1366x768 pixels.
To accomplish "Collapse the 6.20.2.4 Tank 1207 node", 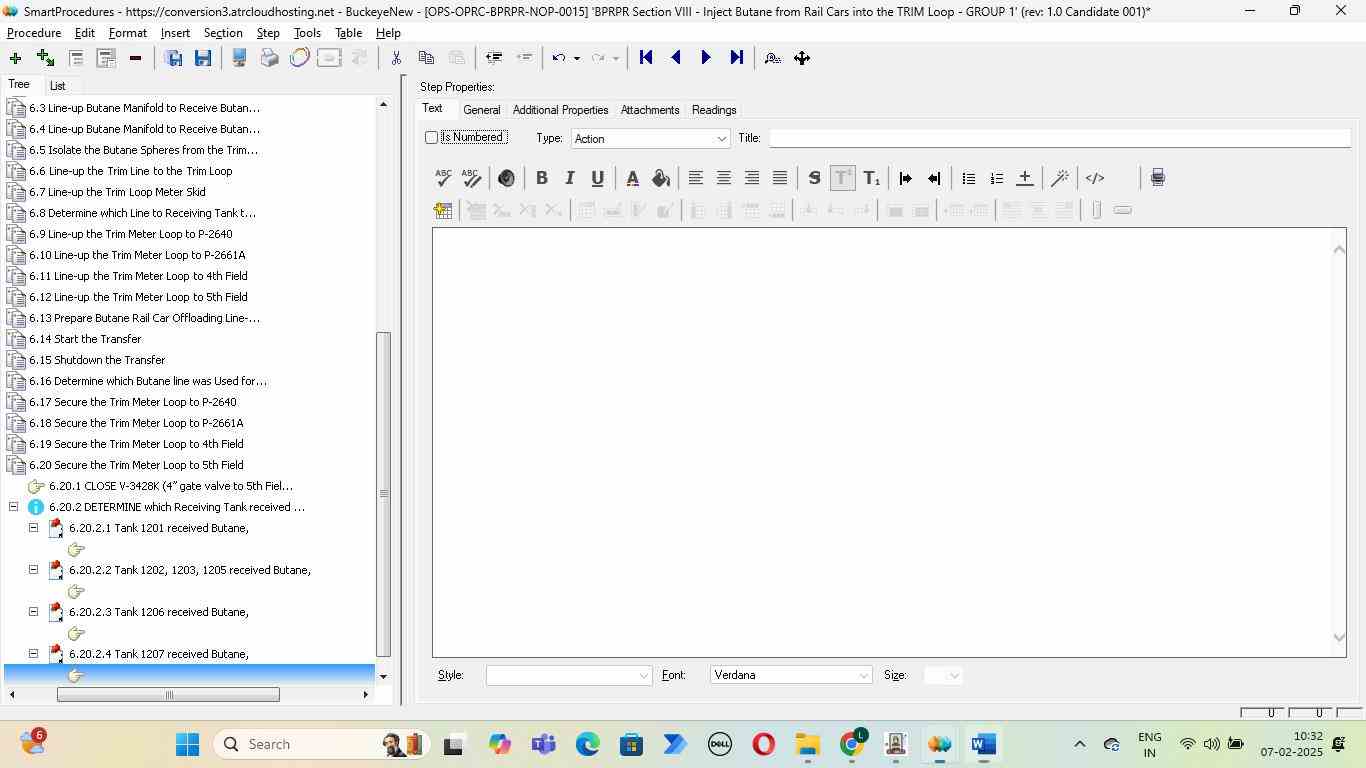I will (x=33, y=653).
